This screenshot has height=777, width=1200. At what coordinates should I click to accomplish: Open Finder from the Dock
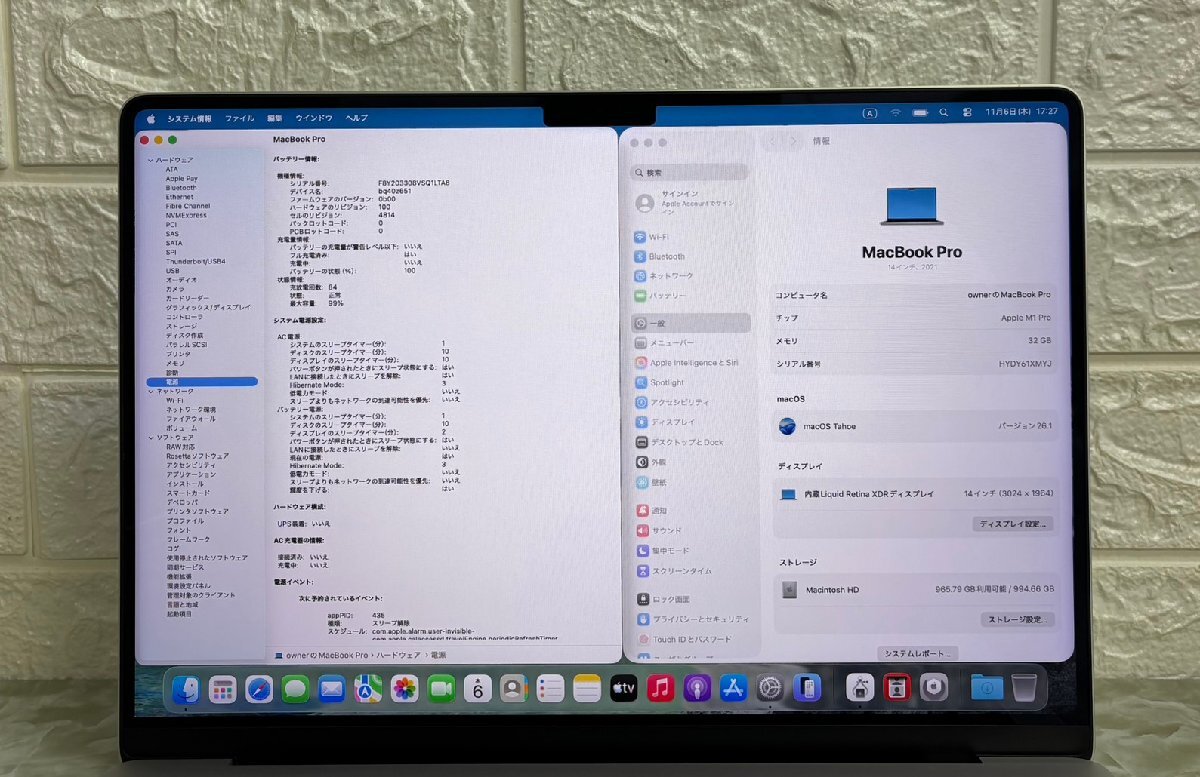(x=186, y=688)
